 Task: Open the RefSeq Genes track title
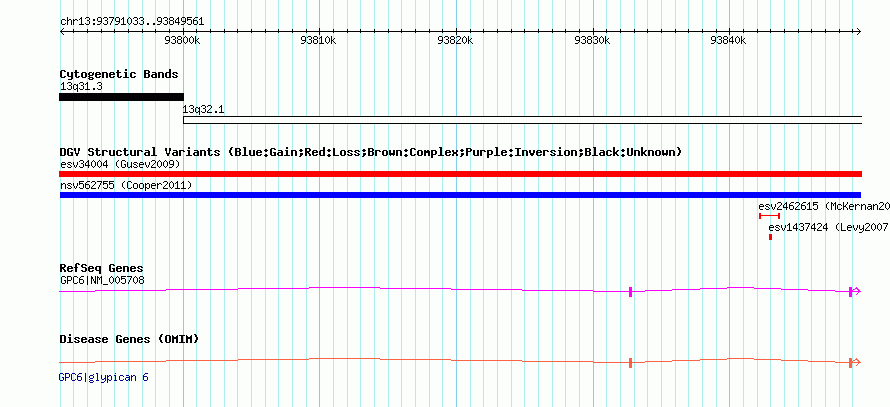coord(102,268)
